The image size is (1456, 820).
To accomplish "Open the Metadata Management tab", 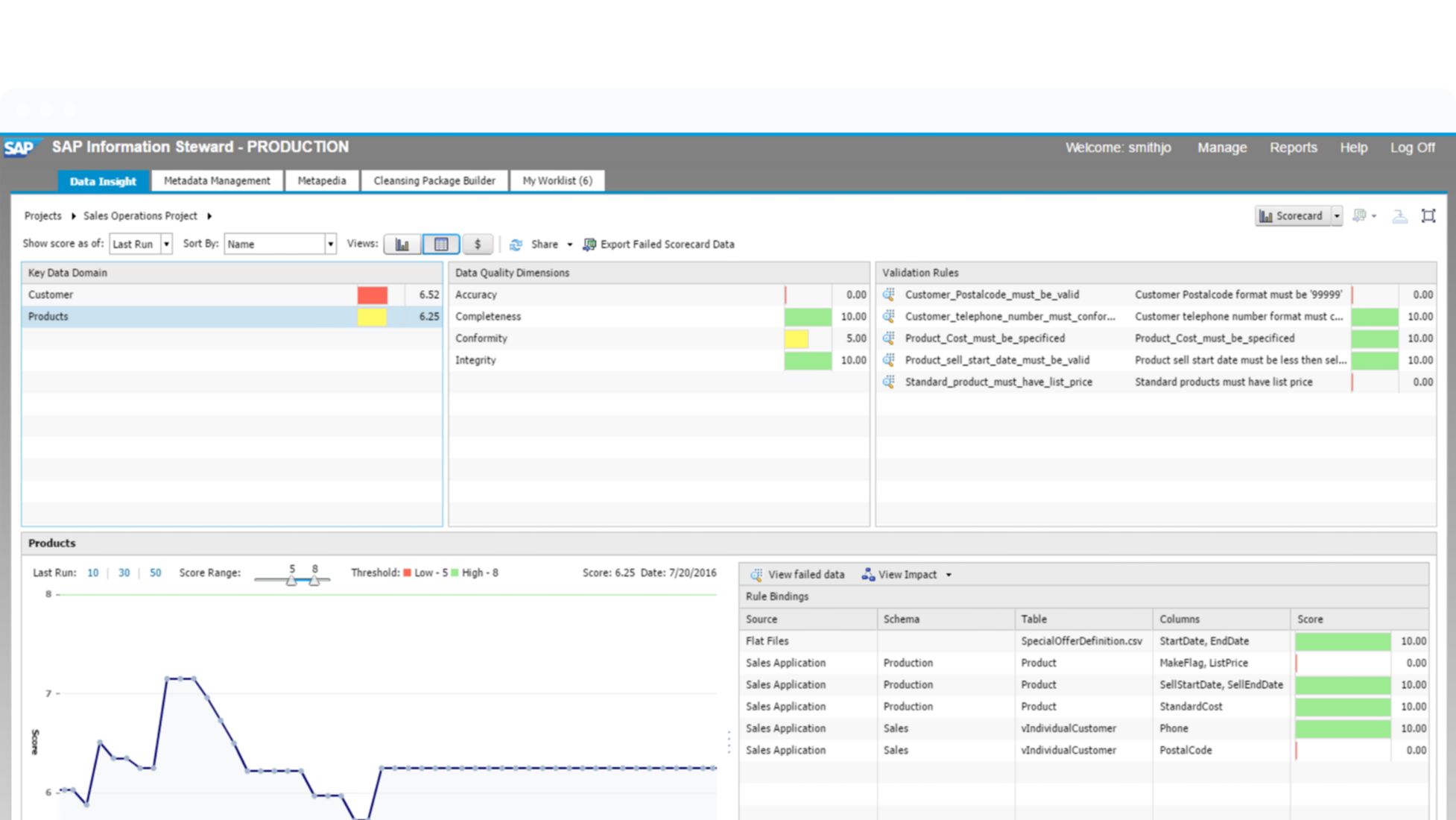I will (217, 181).
